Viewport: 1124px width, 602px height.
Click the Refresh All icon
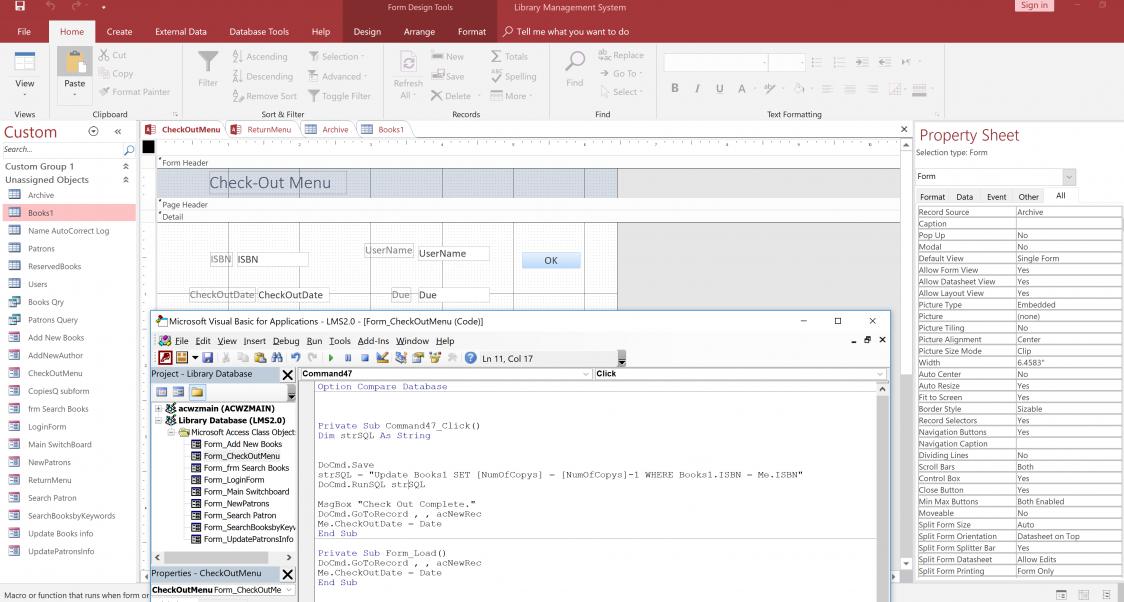pyautogui.click(x=408, y=63)
